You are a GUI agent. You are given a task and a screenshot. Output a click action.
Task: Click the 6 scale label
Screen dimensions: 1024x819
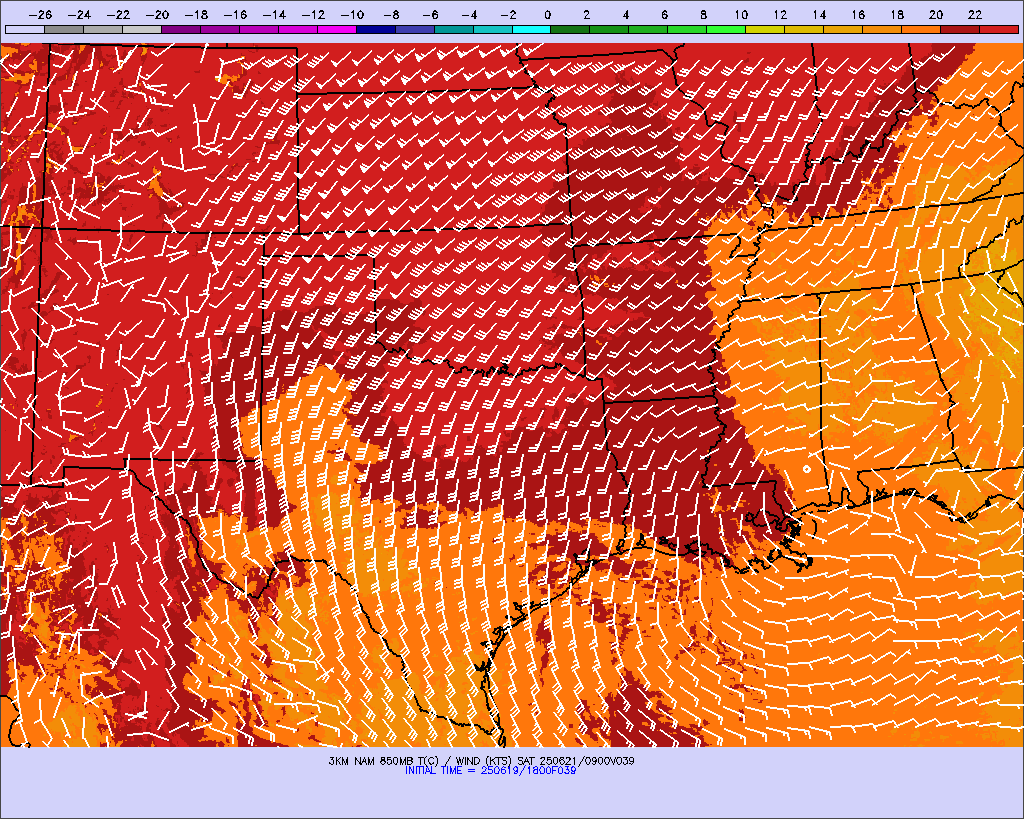664,15
